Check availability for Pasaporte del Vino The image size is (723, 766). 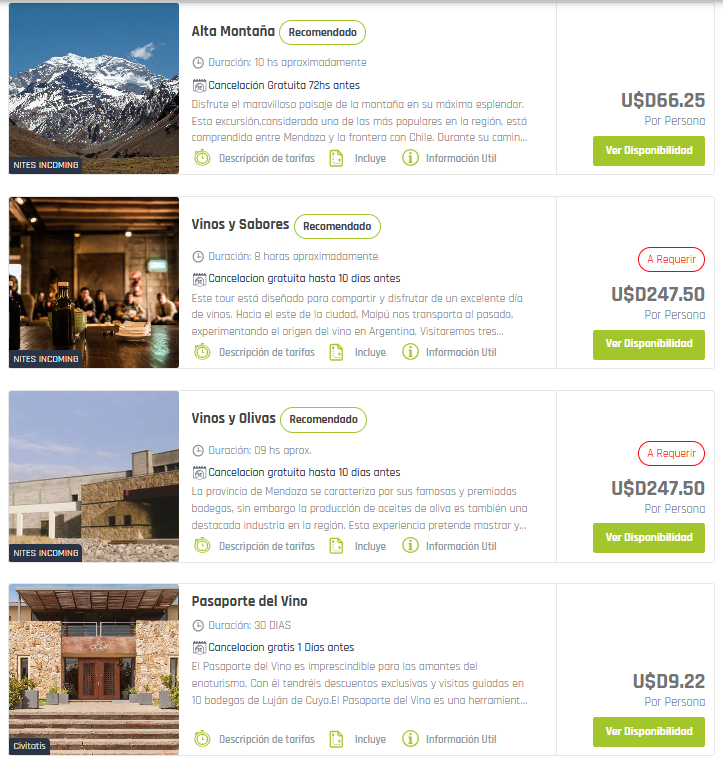(649, 732)
